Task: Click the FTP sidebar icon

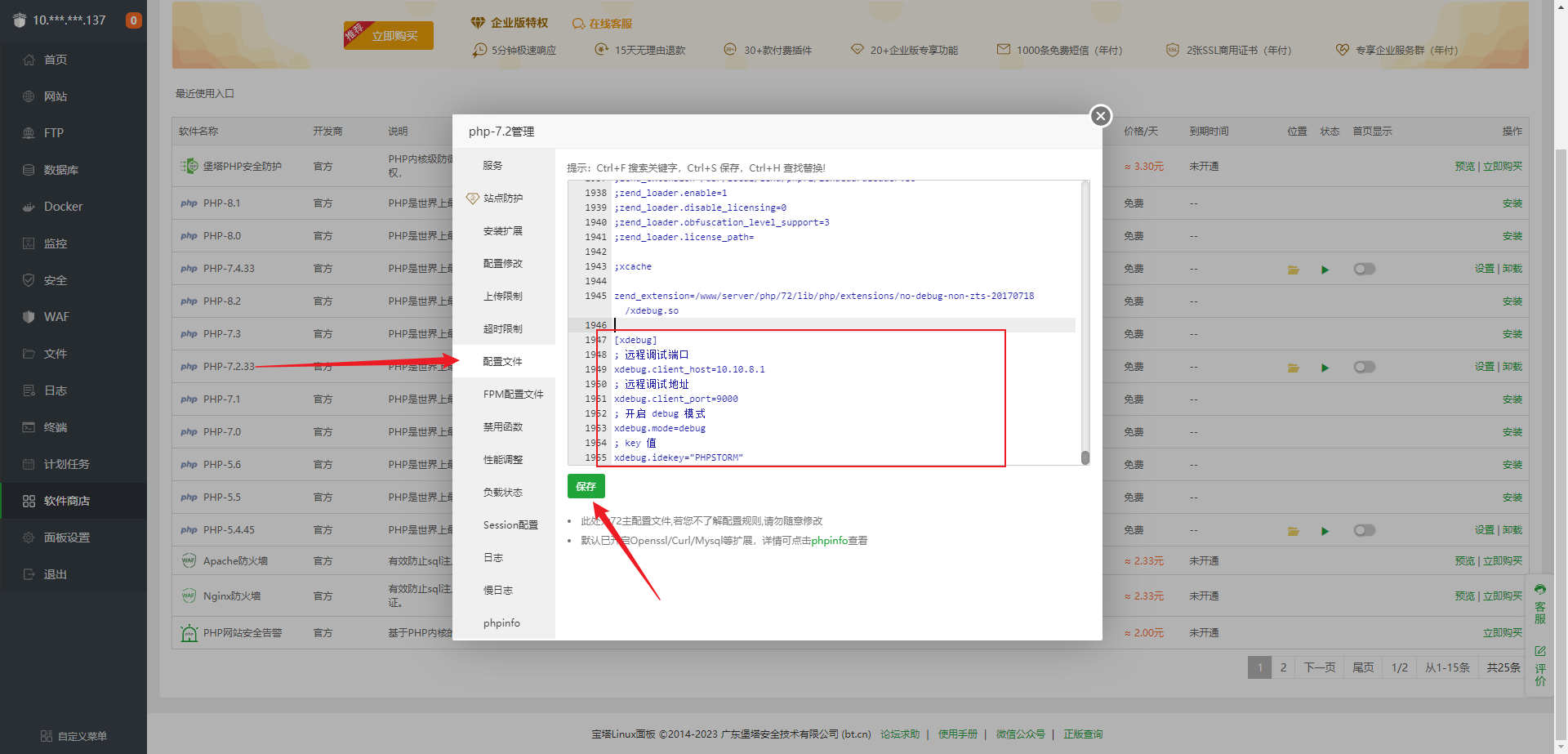Action: 29,133
